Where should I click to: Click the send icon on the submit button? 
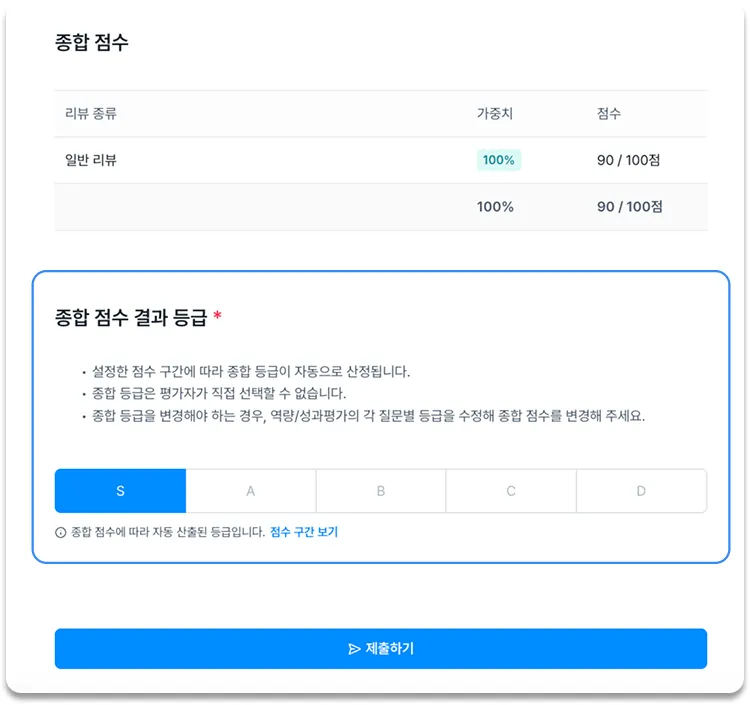tap(354, 649)
